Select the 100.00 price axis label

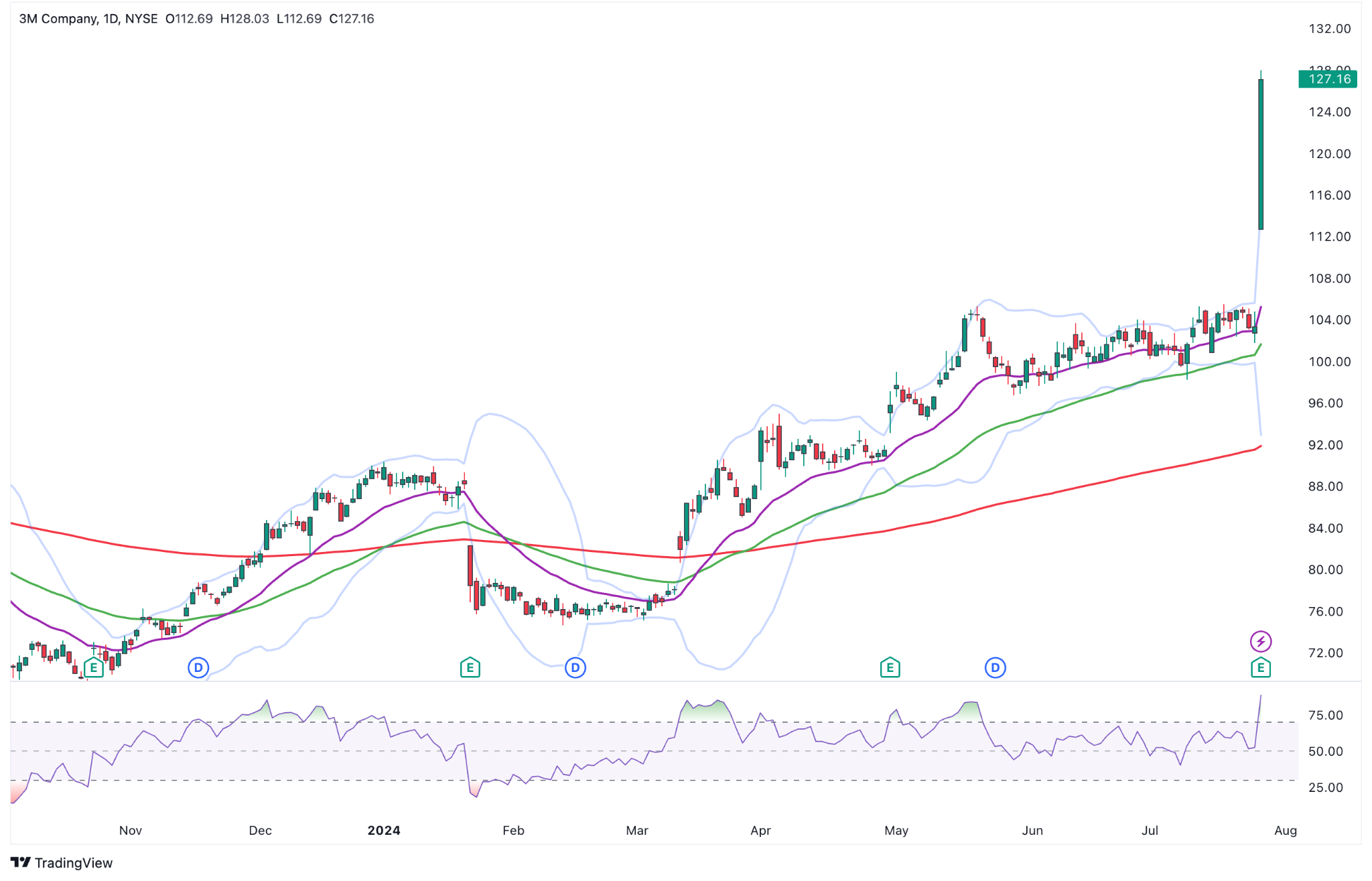click(1330, 362)
